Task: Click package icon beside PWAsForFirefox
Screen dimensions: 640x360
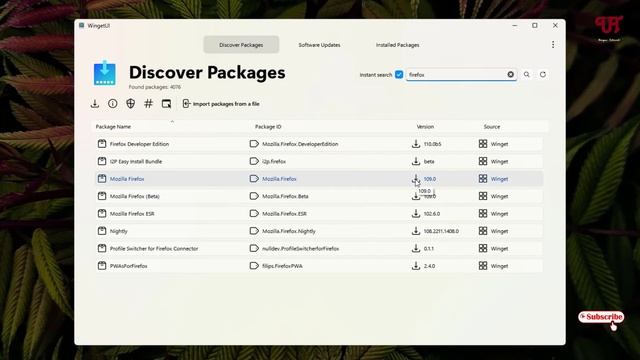Action: click(x=102, y=266)
